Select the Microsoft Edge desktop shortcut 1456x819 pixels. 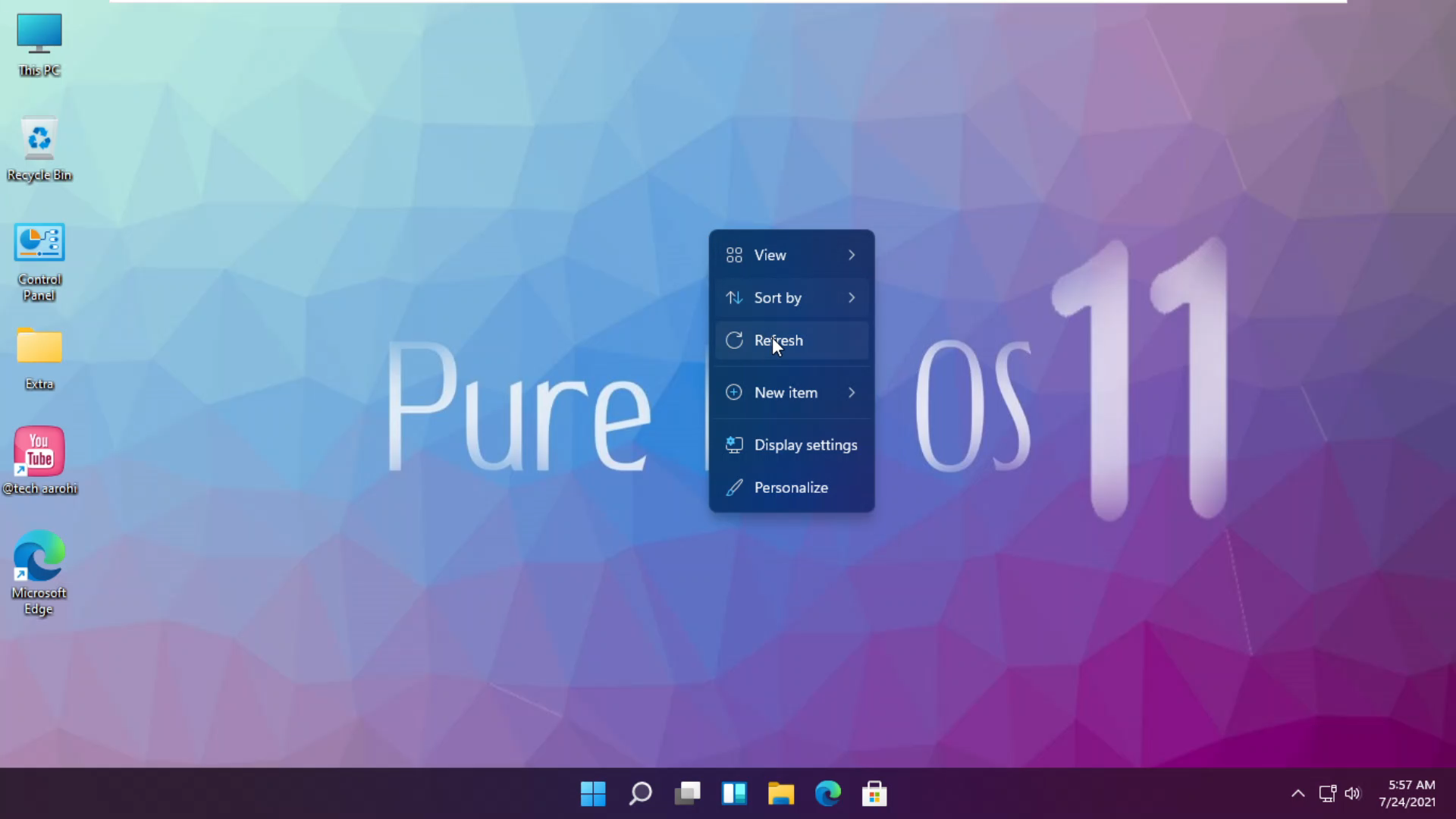[x=39, y=573]
